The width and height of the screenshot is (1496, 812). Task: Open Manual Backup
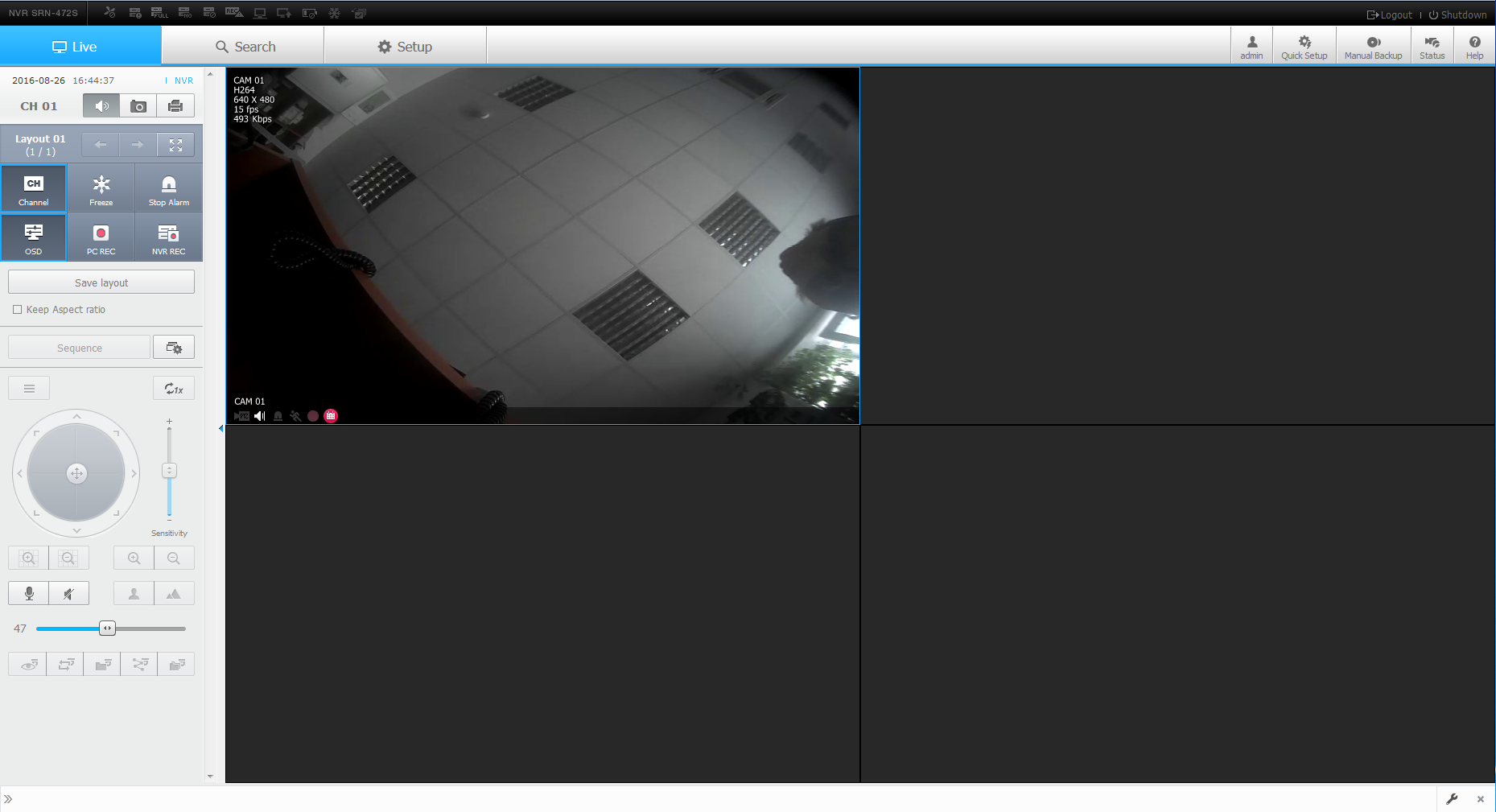tap(1373, 47)
